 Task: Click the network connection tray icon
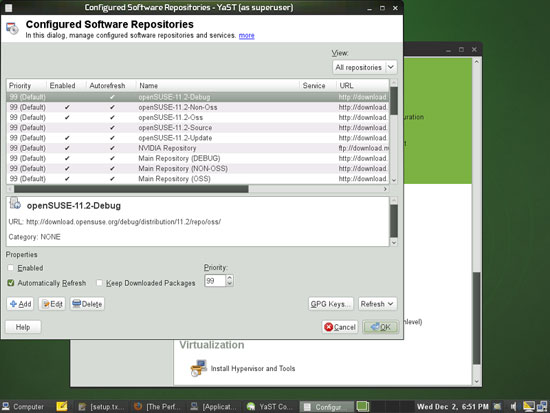pyautogui.click(x=542, y=407)
